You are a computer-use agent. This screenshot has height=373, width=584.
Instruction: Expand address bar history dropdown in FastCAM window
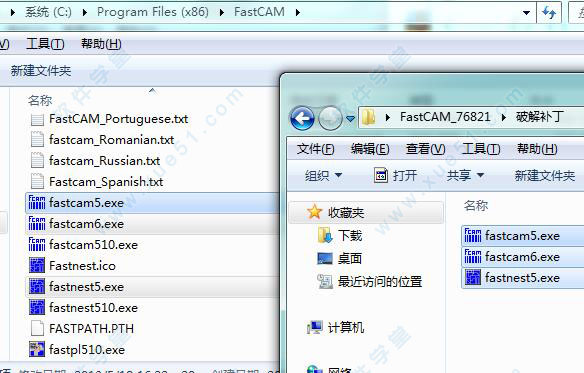(526, 13)
